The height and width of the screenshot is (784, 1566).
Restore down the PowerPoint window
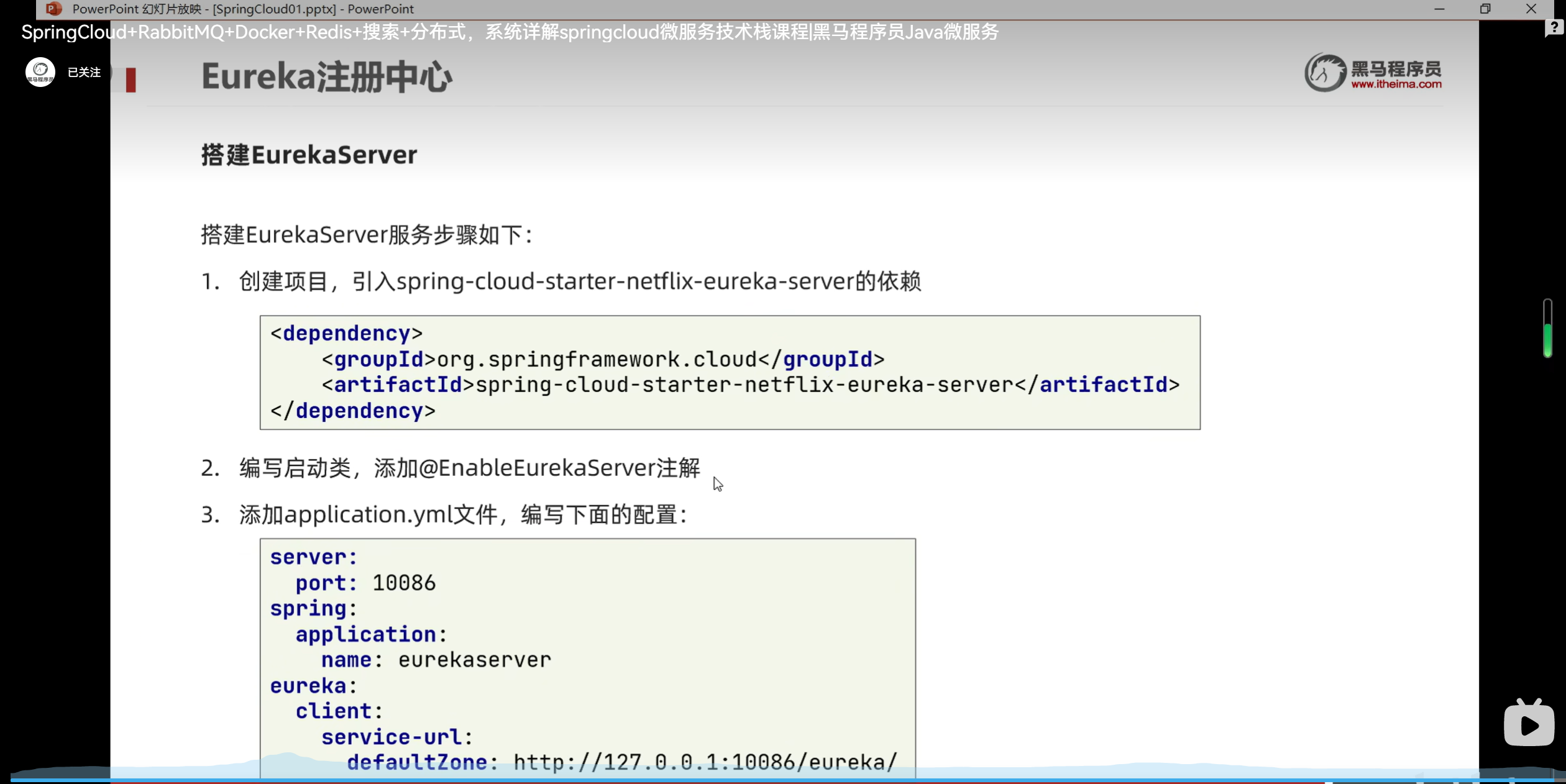[1485, 9]
